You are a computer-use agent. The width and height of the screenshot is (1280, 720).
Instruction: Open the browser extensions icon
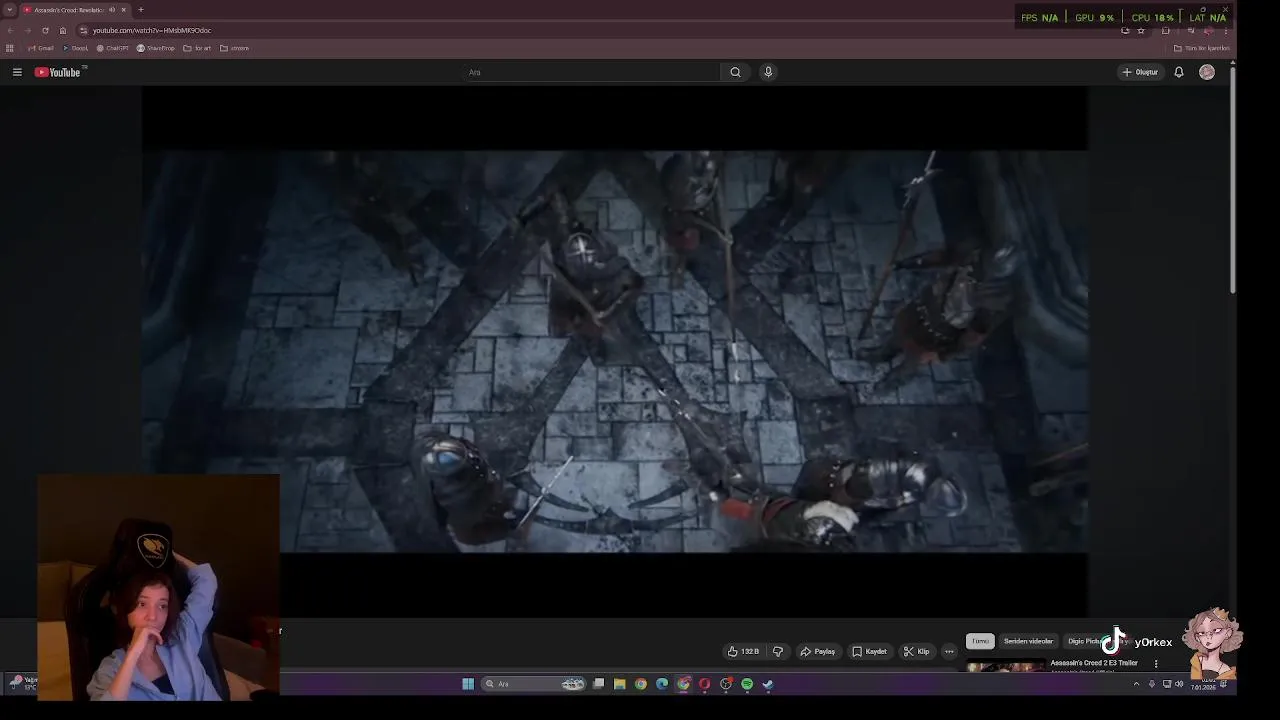click(1166, 30)
